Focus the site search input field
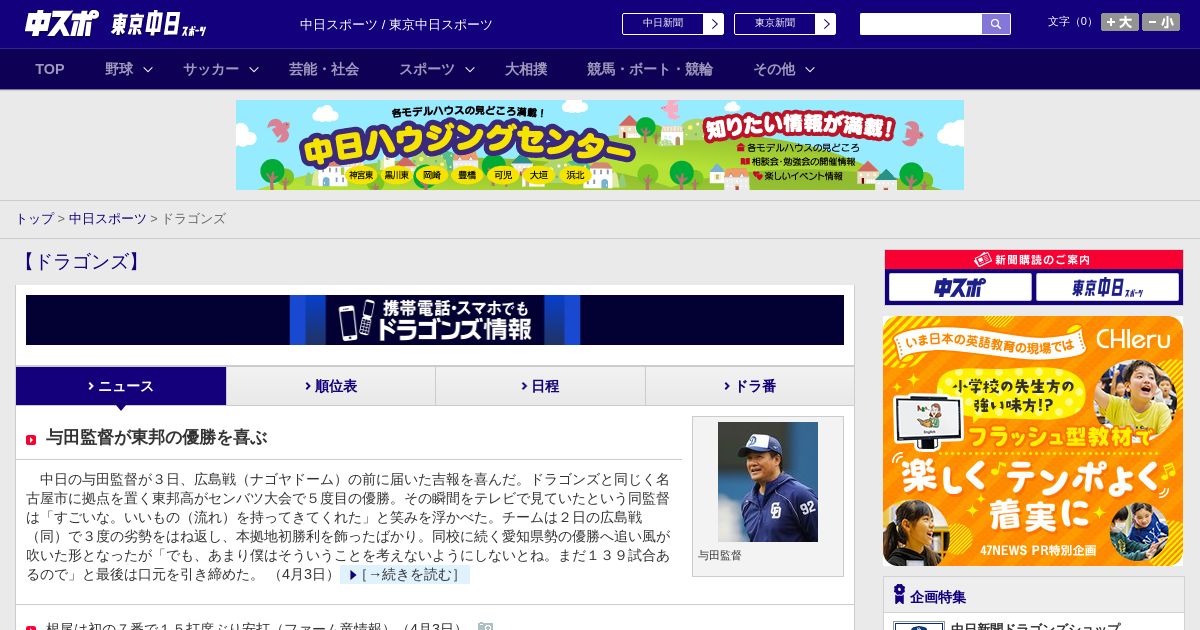Image resolution: width=1200 pixels, height=630 pixels. [x=921, y=24]
